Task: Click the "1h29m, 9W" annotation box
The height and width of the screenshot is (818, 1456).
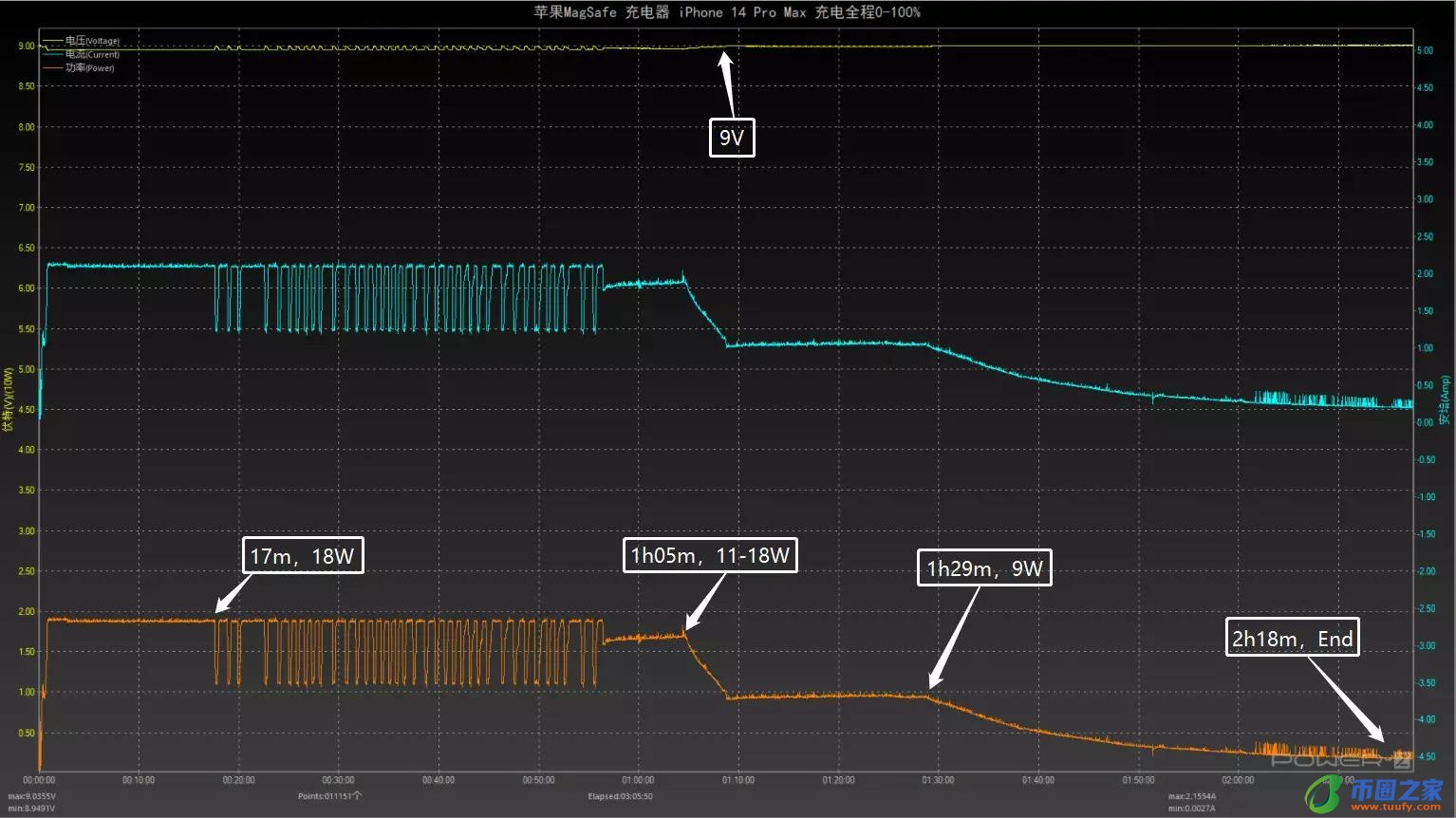Action: 984,568
